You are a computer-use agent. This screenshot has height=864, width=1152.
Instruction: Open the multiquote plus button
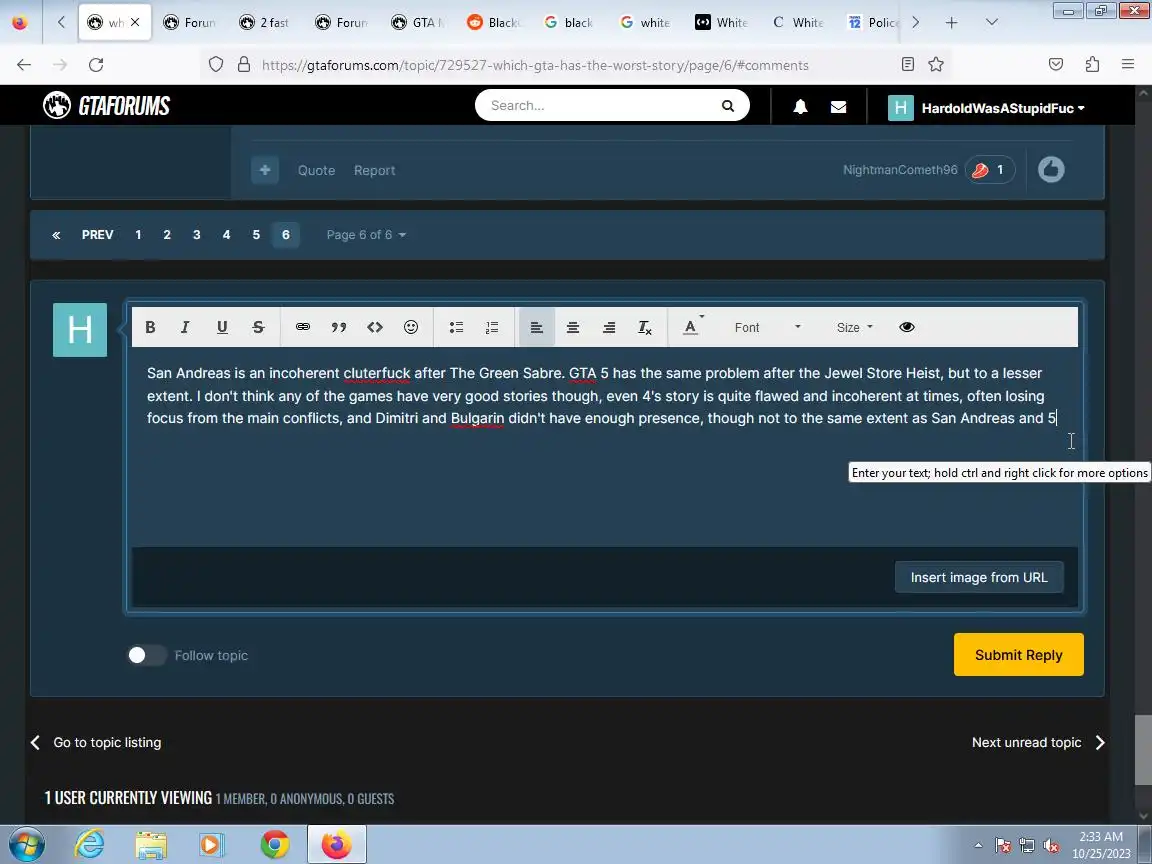264,170
